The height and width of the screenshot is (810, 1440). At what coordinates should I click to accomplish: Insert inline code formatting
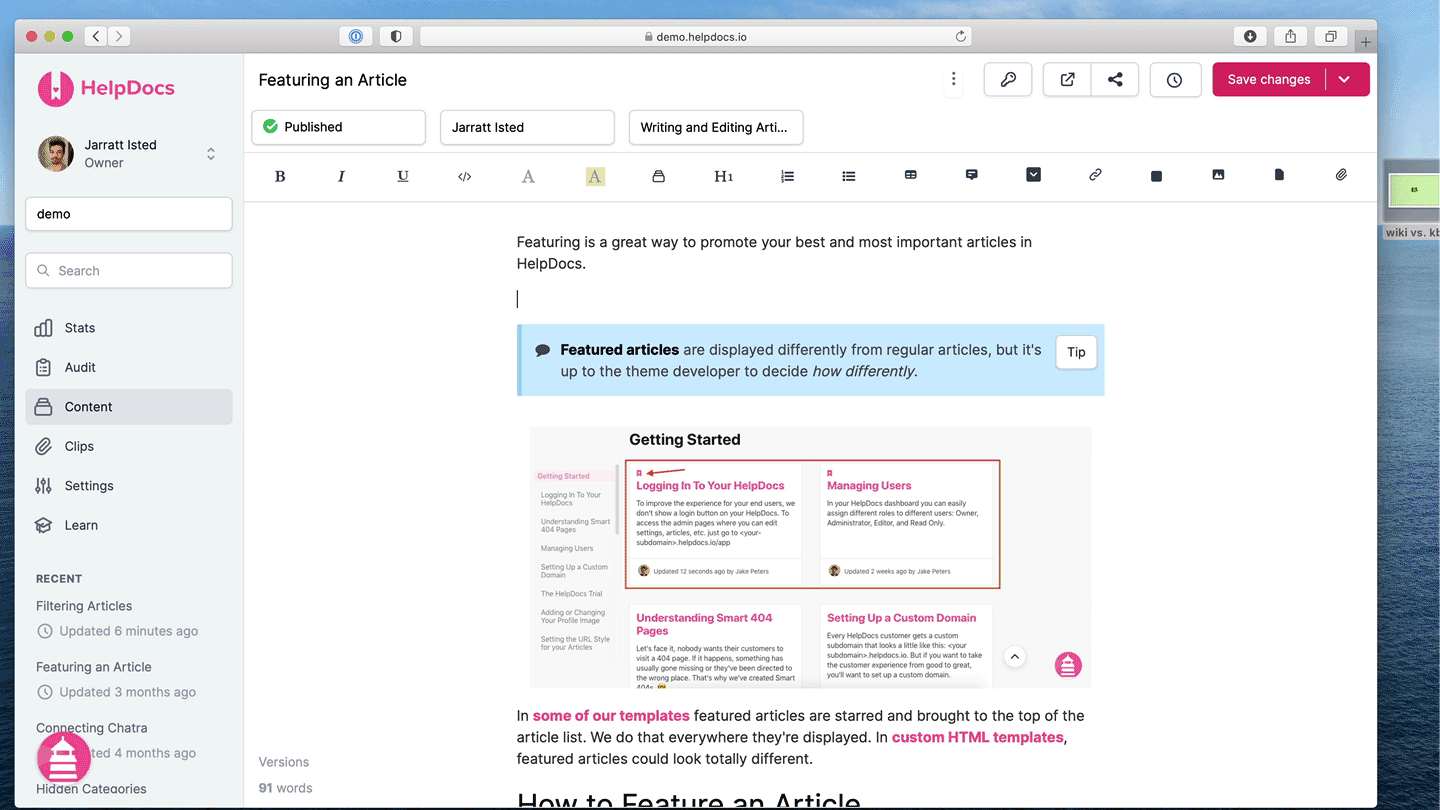tap(464, 176)
